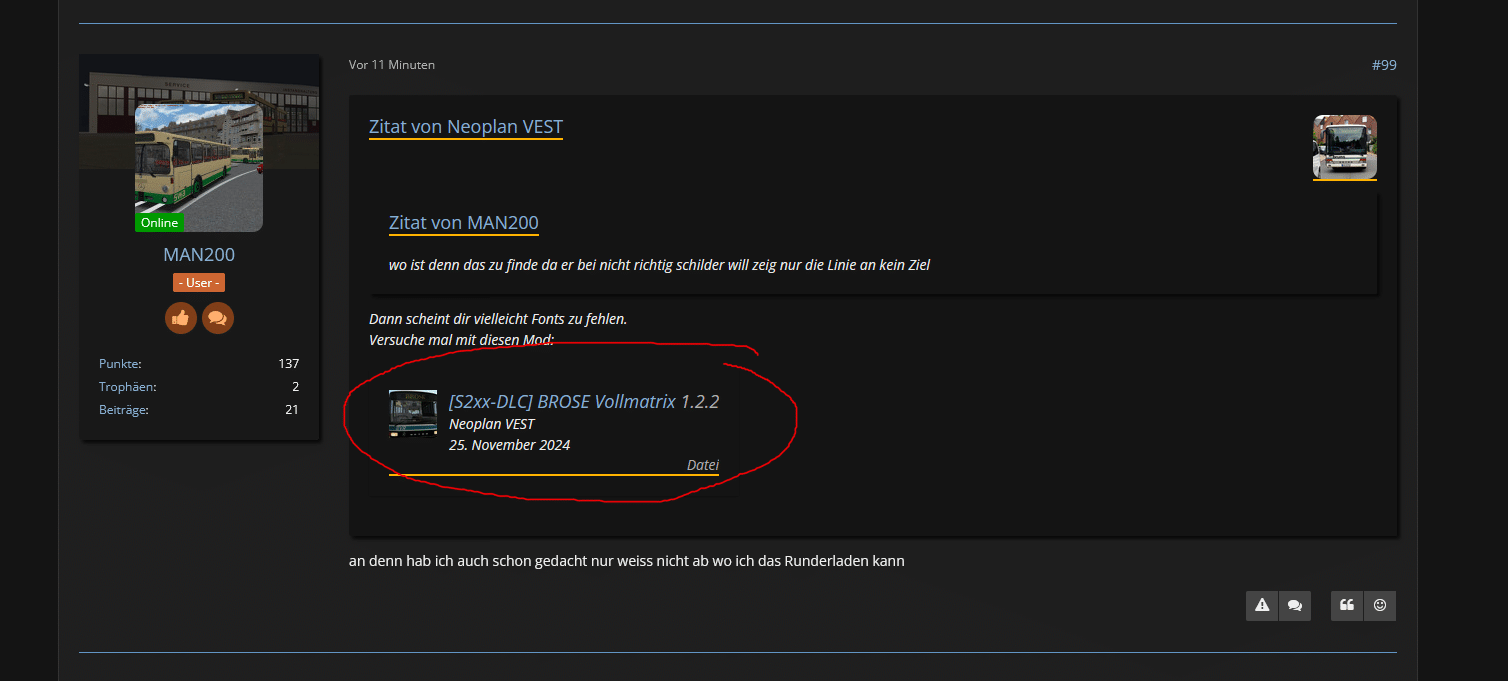
Task: Open MAN200's bus avatar picture
Action: coord(199,168)
